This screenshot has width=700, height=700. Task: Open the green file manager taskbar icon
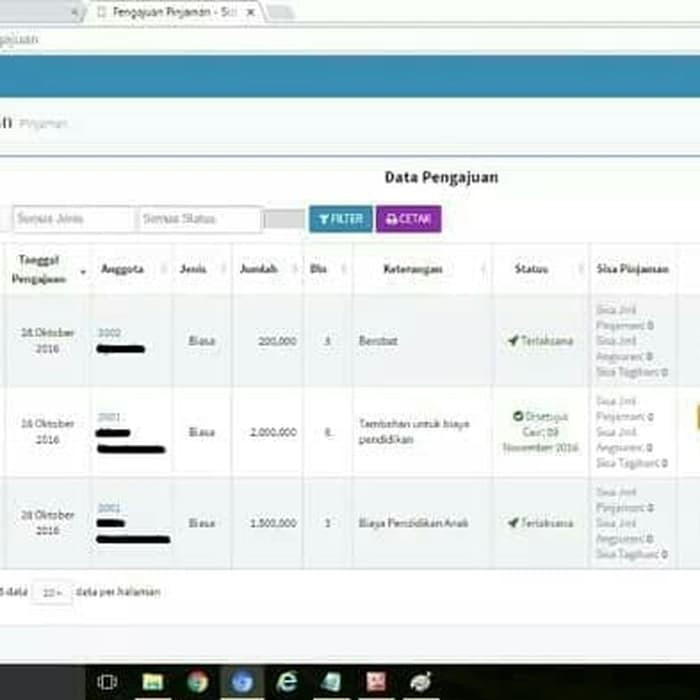[153, 682]
